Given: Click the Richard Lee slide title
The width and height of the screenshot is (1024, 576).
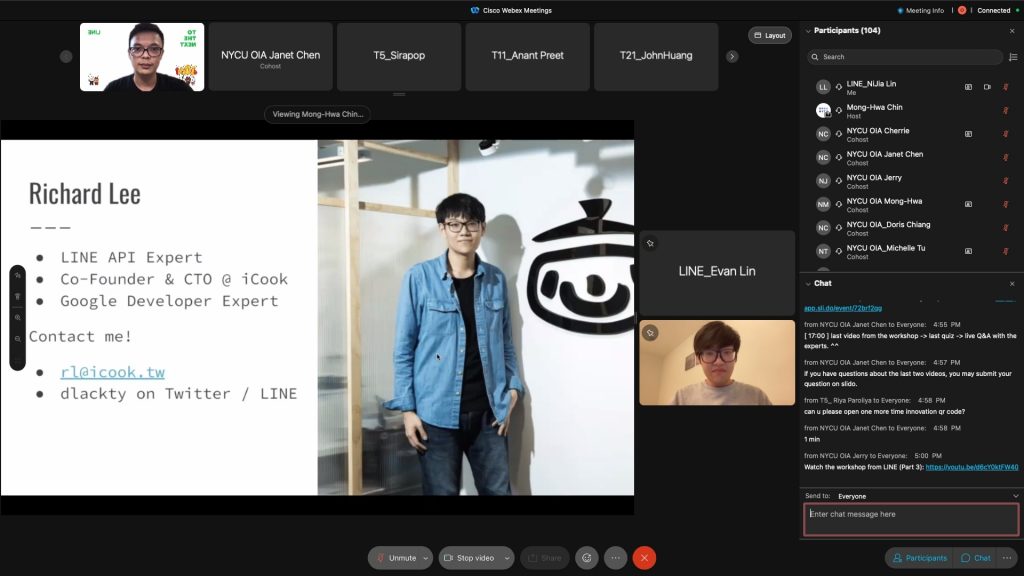Looking at the screenshot, I should pos(85,194).
